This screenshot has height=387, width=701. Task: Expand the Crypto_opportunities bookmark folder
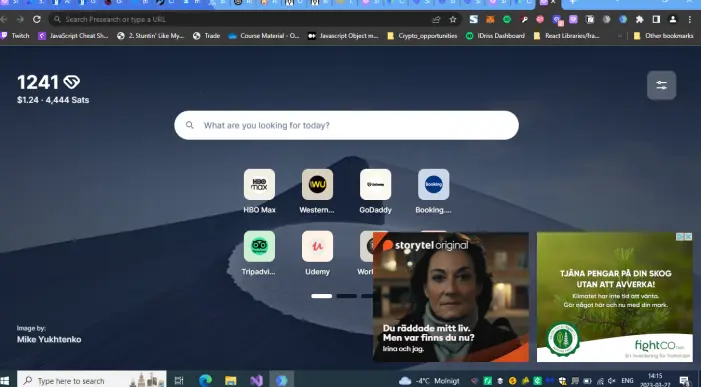click(x=422, y=36)
